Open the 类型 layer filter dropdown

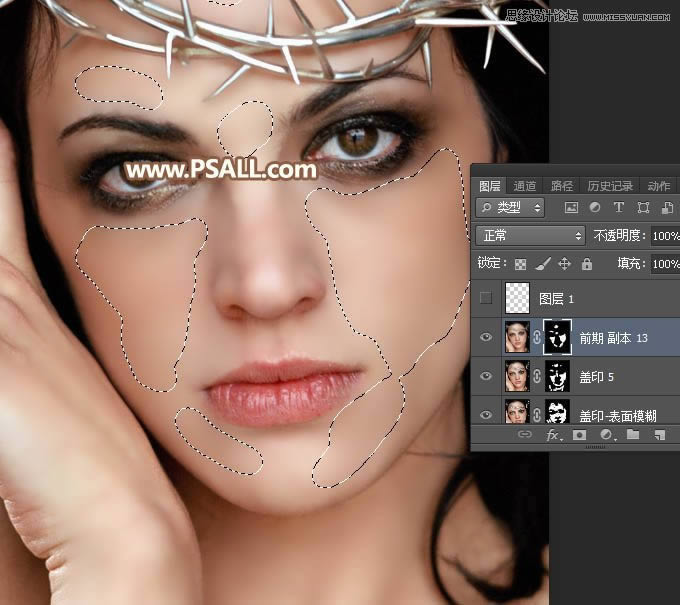pos(511,208)
